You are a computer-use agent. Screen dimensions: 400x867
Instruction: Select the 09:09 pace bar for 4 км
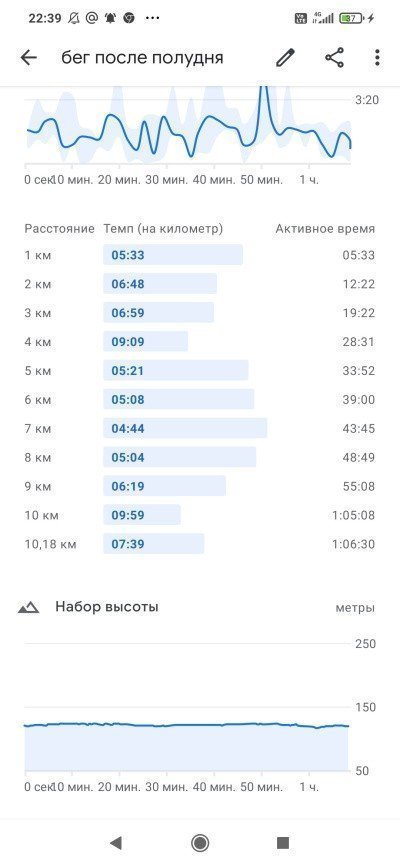pyautogui.click(x=146, y=342)
